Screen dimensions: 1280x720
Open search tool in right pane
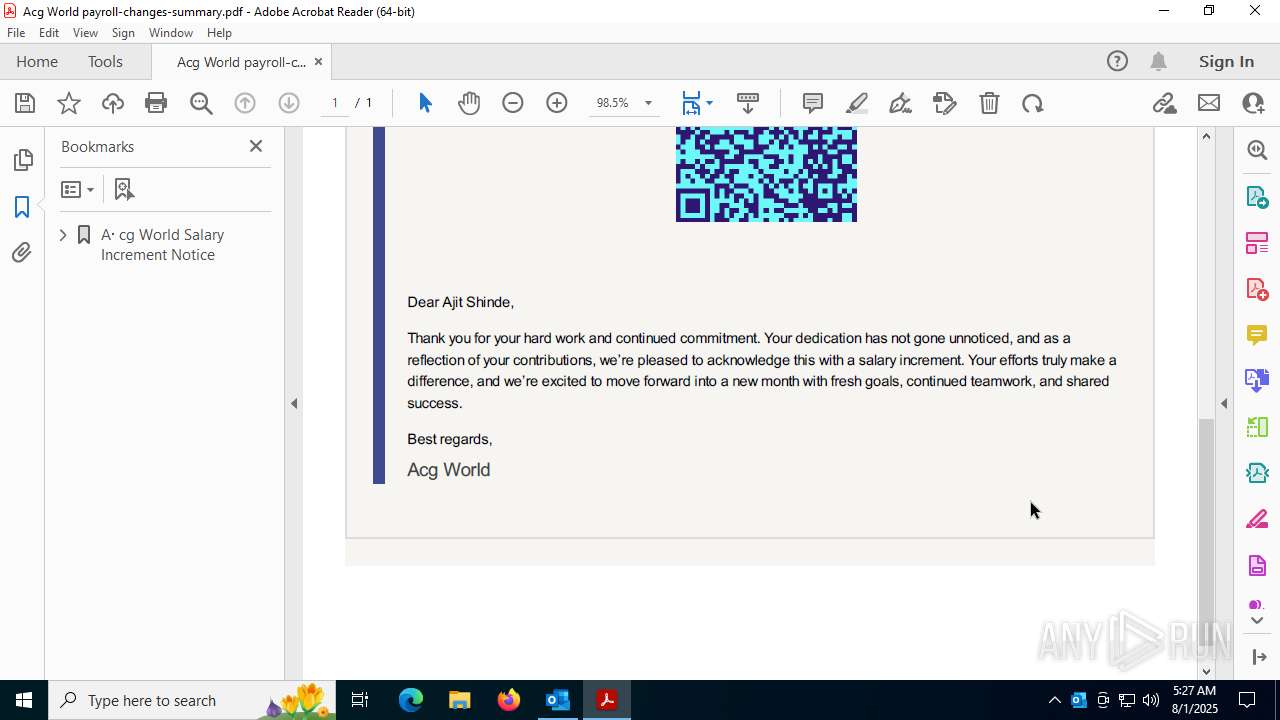tap(1257, 150)
